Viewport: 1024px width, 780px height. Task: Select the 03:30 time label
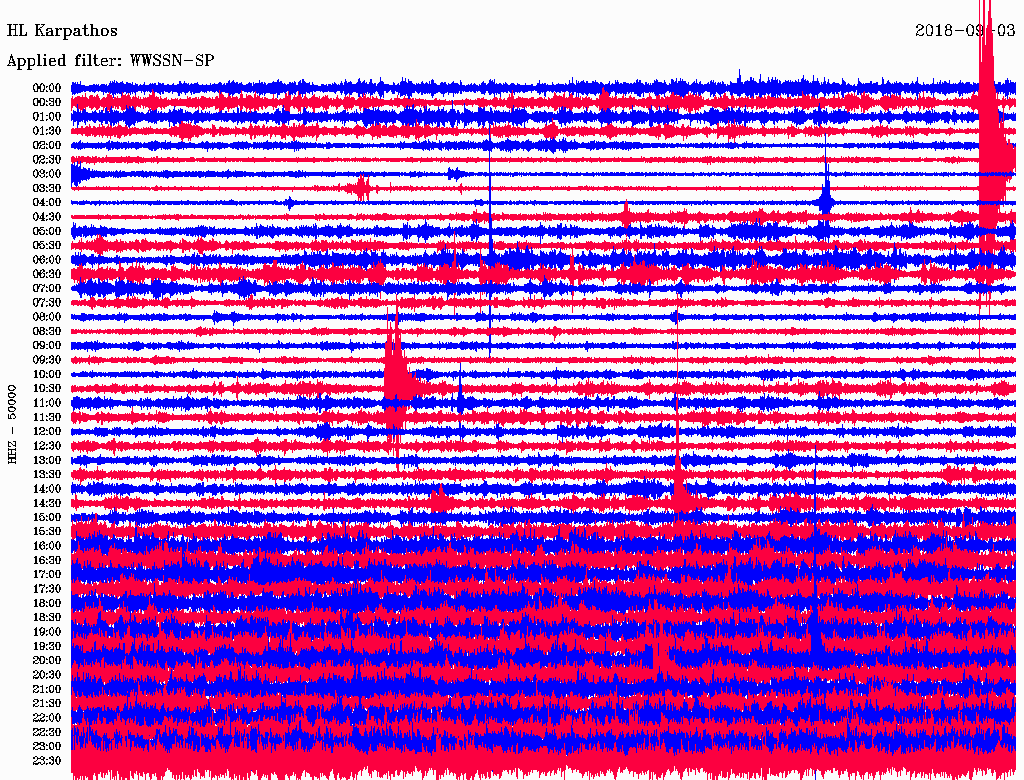(46, 188)
